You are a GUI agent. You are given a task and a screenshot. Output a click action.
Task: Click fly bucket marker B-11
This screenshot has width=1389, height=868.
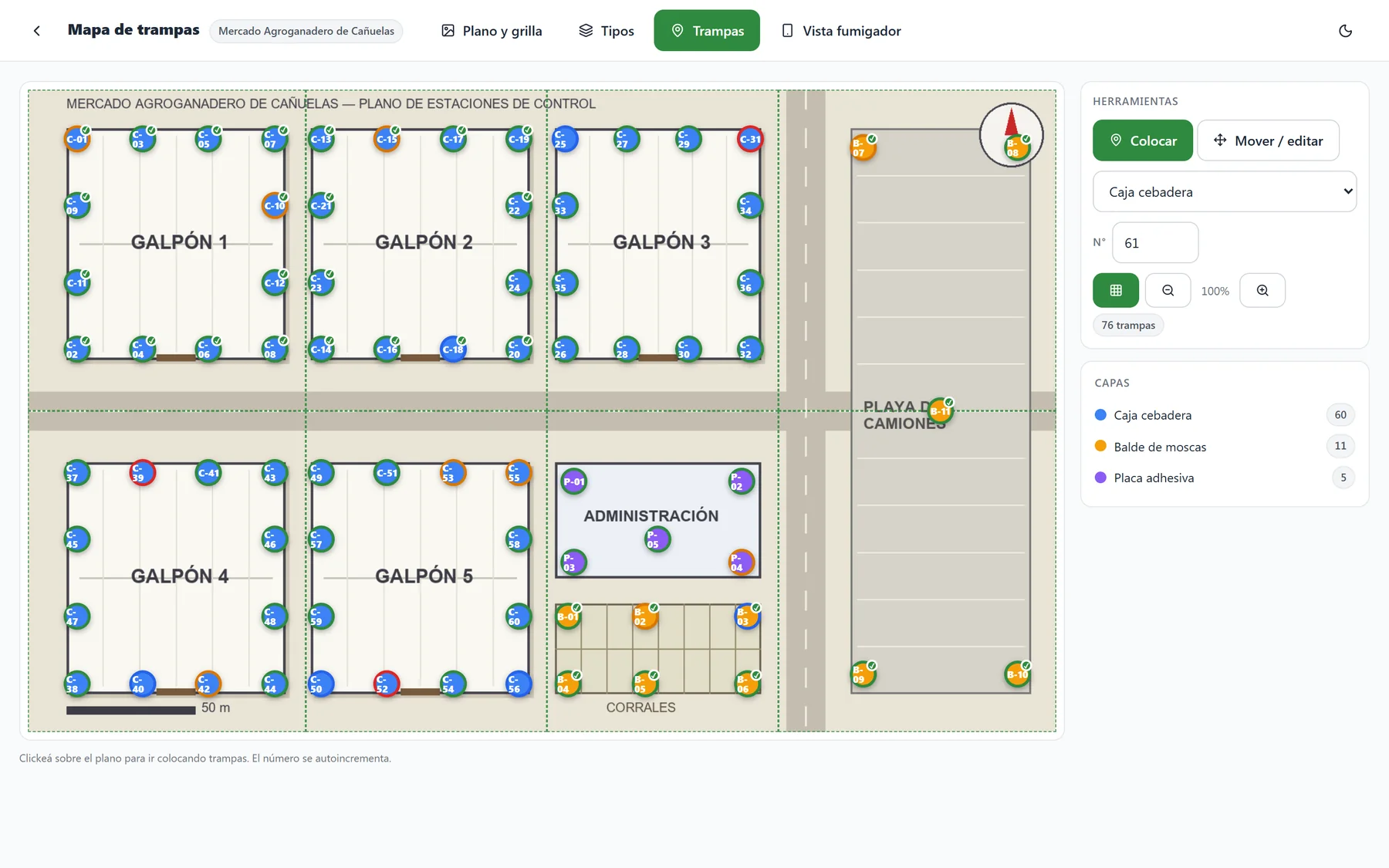(x=941, y=411)
